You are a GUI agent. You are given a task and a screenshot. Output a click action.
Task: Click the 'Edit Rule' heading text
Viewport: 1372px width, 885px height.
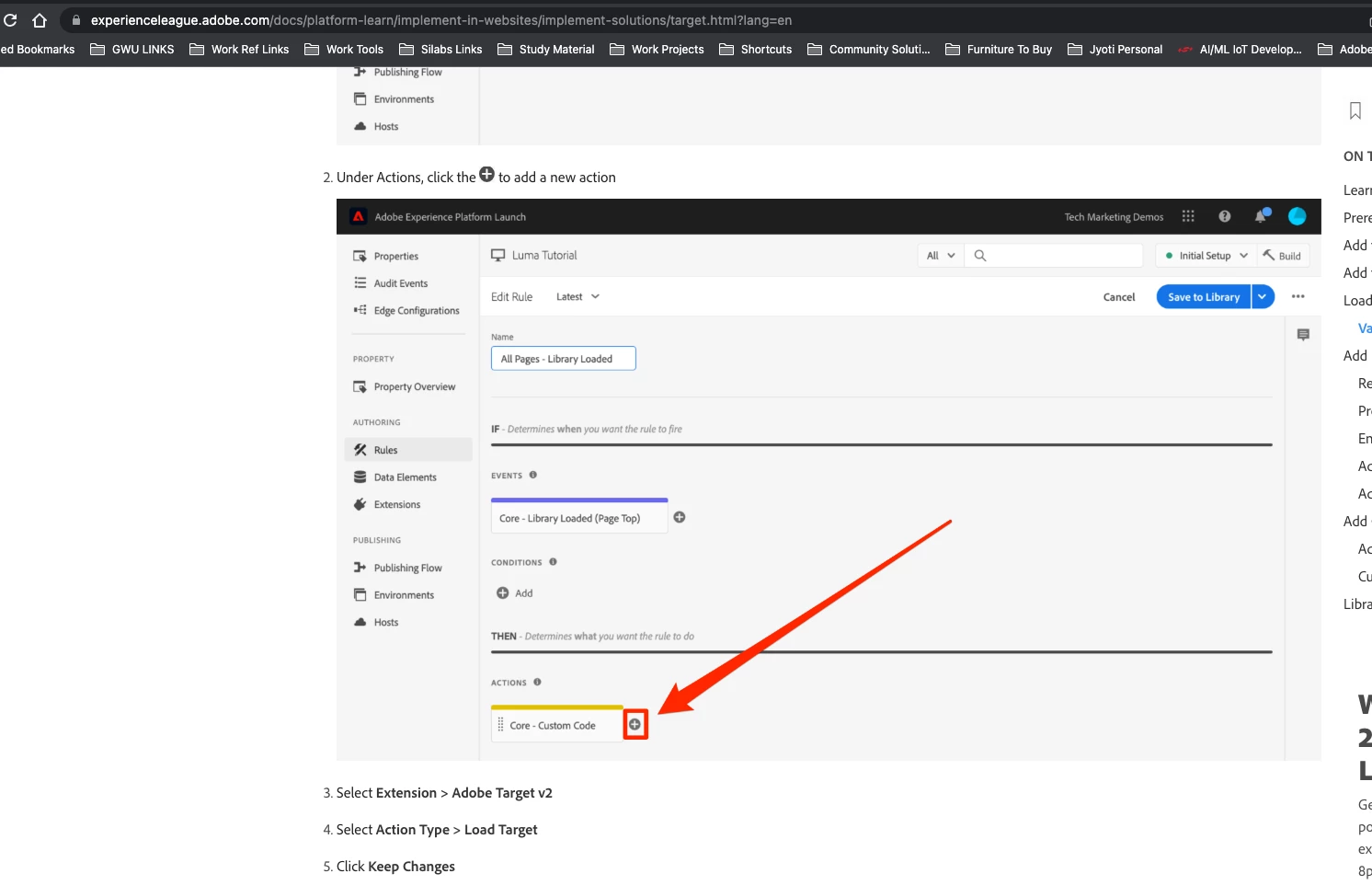512,297
